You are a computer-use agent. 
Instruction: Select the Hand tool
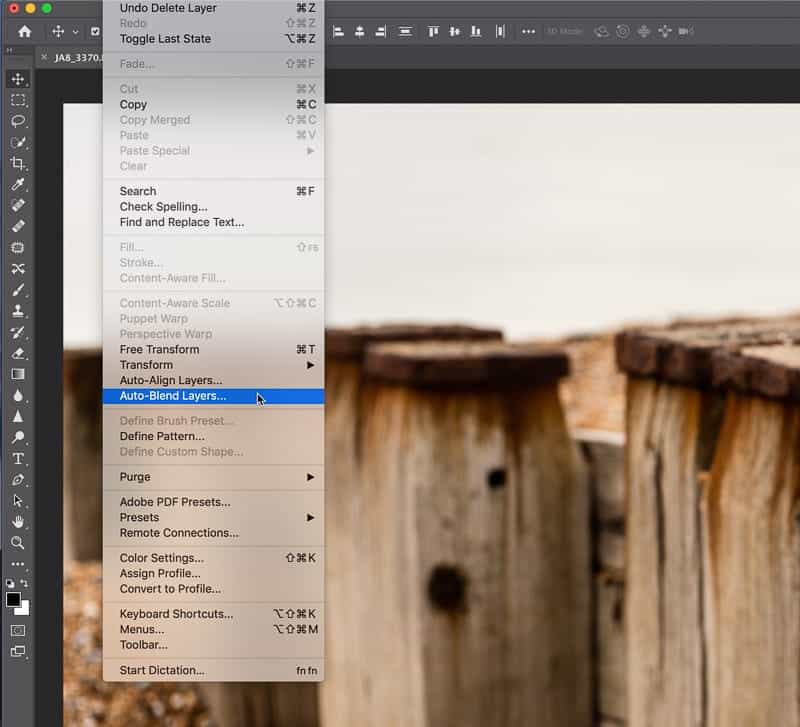coord(18,521)
